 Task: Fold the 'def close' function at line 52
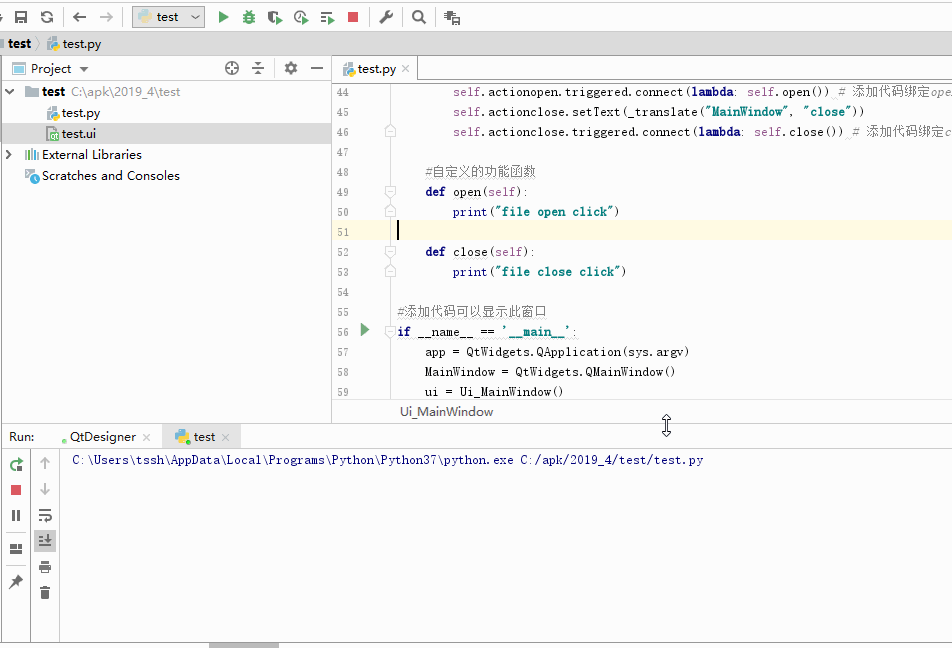[390, 251]
